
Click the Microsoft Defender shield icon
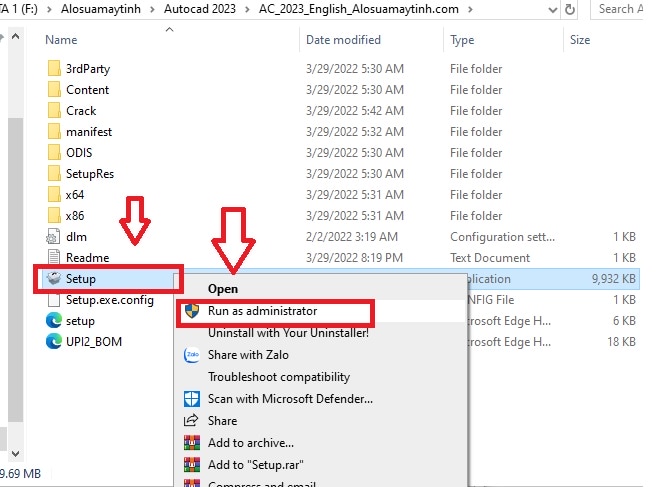(x=193, y=399)
